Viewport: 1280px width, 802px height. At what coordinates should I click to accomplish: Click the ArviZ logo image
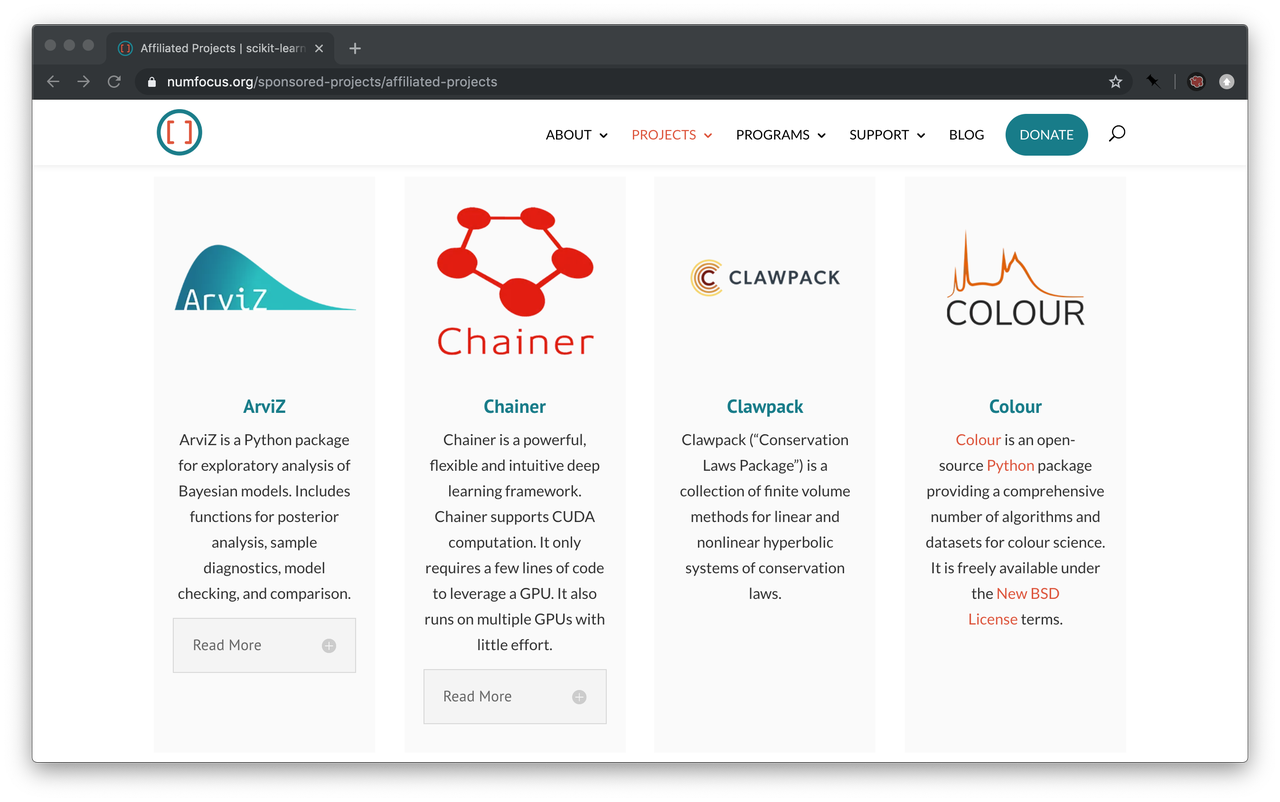click(265, 278)
